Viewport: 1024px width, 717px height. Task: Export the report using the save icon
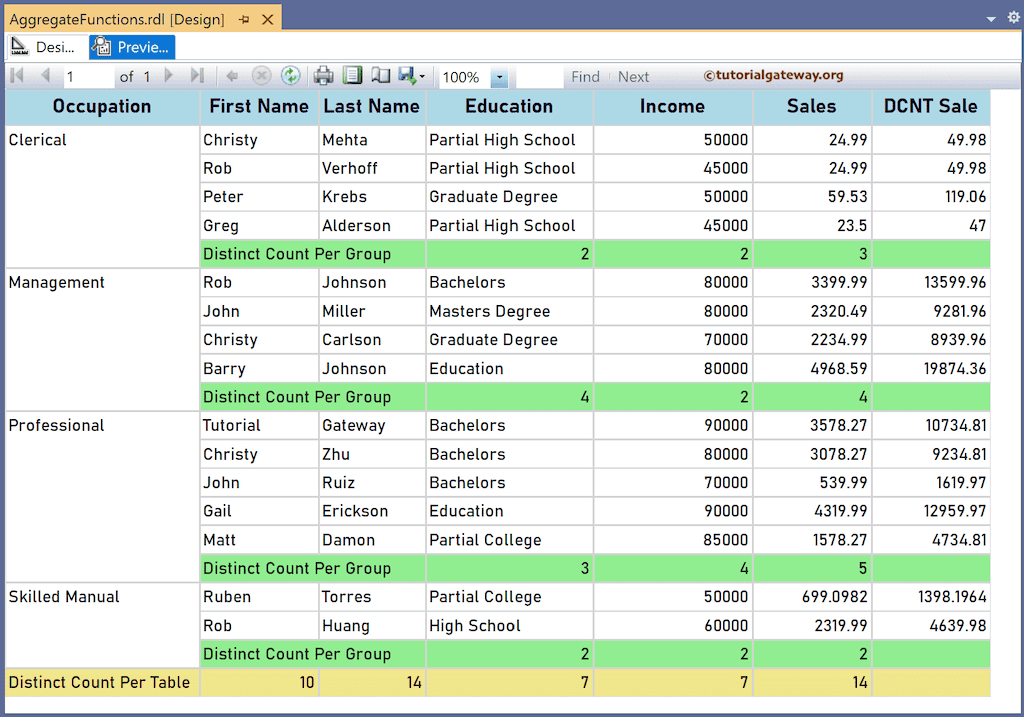click(406, 76)
